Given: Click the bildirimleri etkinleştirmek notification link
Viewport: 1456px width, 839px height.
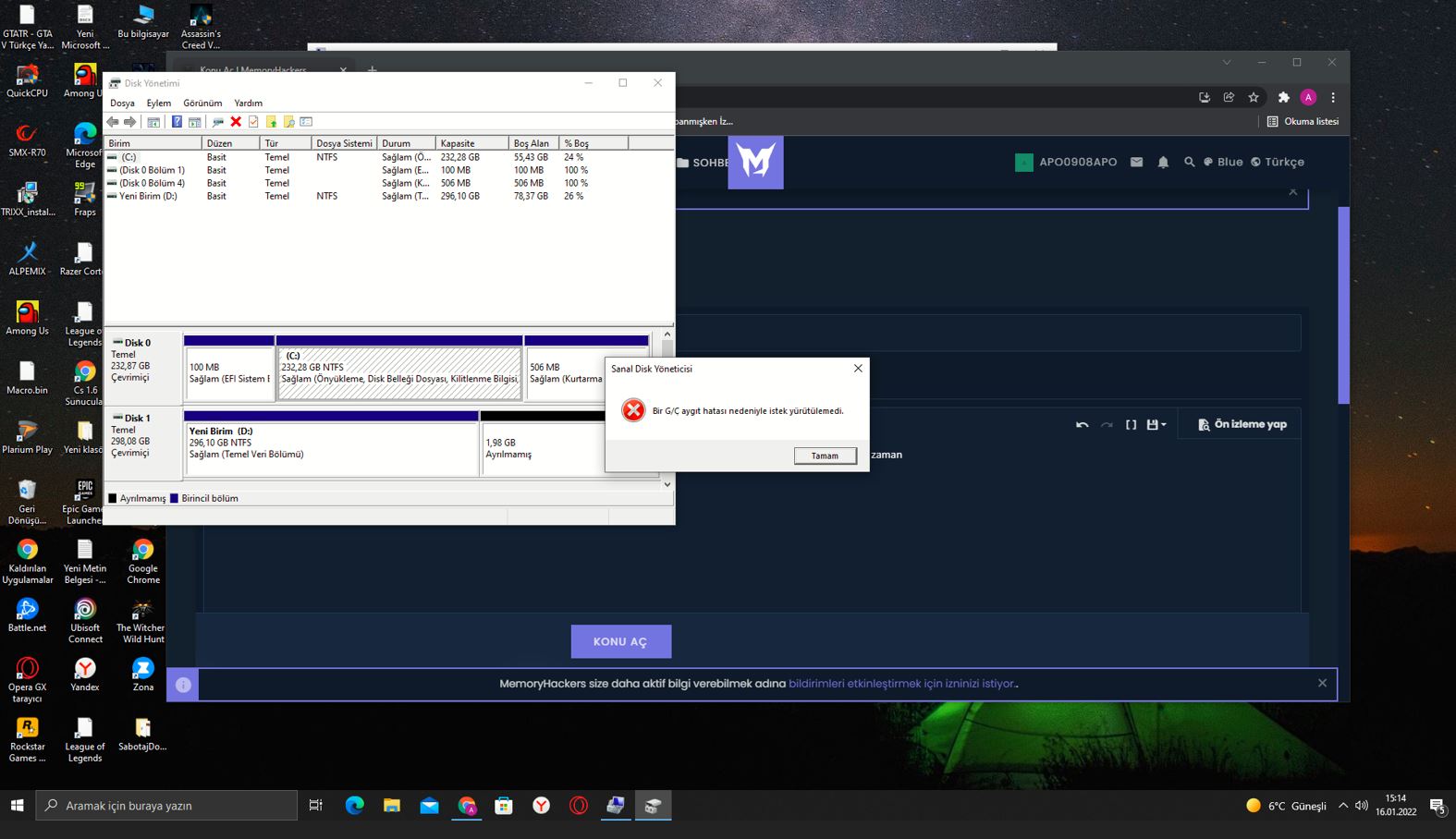Looking at the screenshot, I should click(x=901, y=684).
